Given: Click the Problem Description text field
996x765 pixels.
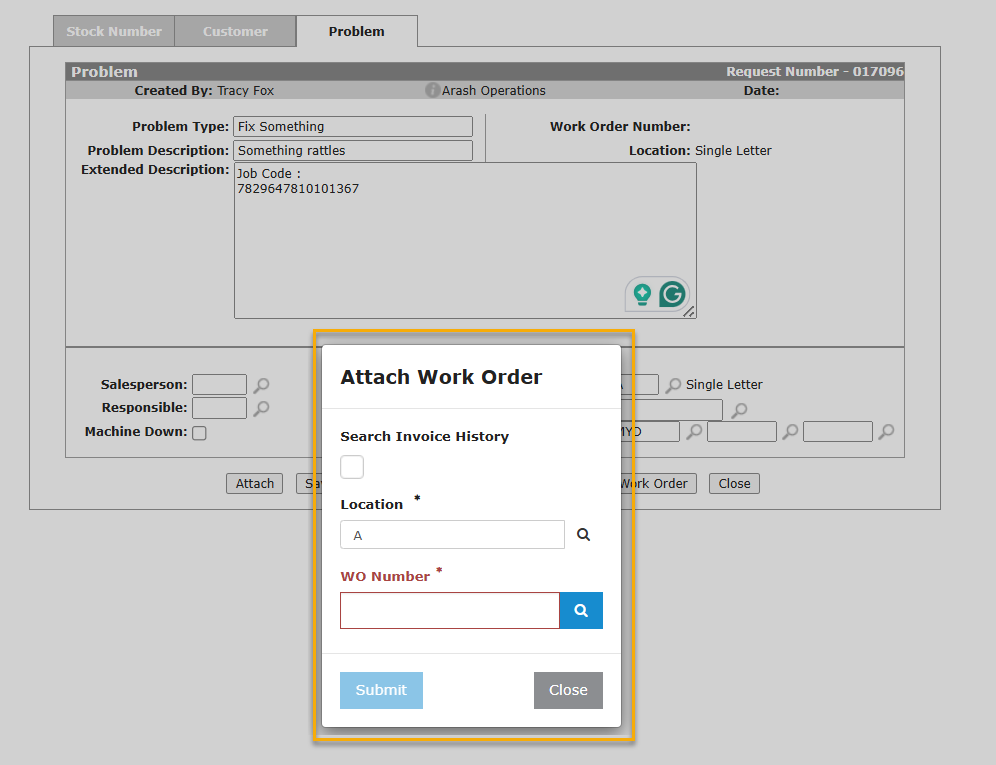Looking at the screenshot, I should [x=352, y=151].
